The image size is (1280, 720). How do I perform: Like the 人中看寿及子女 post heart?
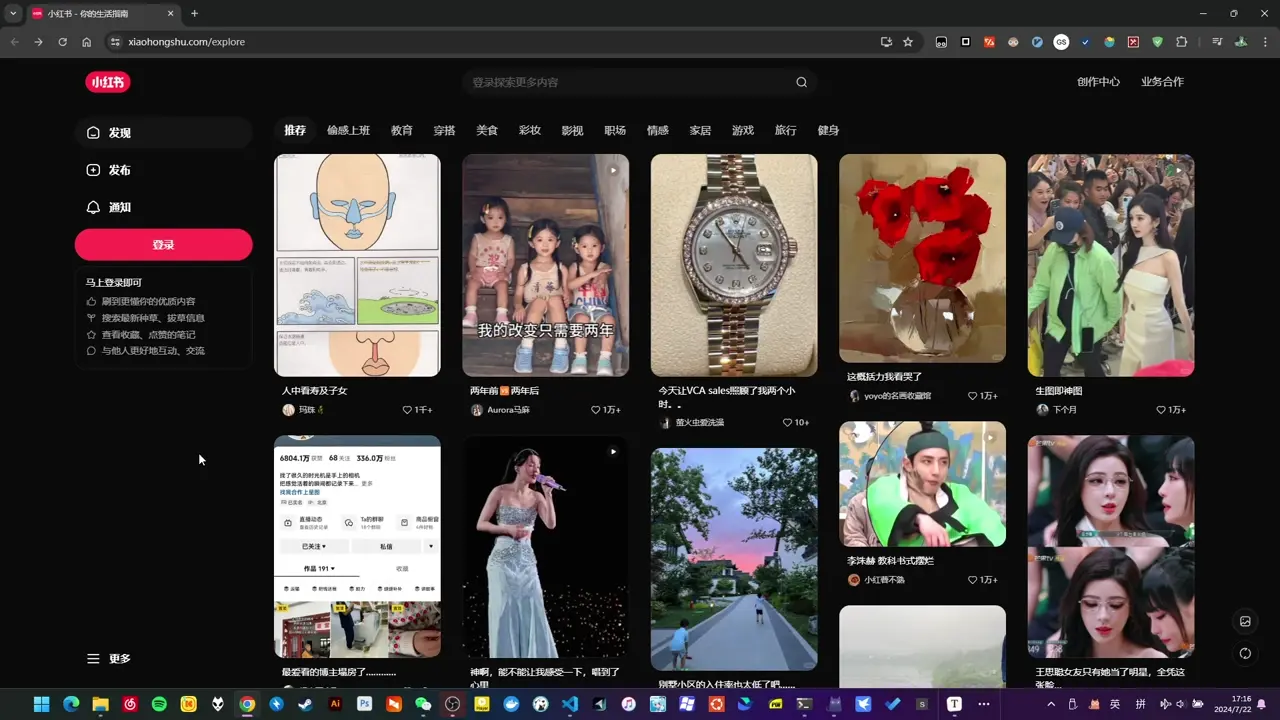coord(407,410)
